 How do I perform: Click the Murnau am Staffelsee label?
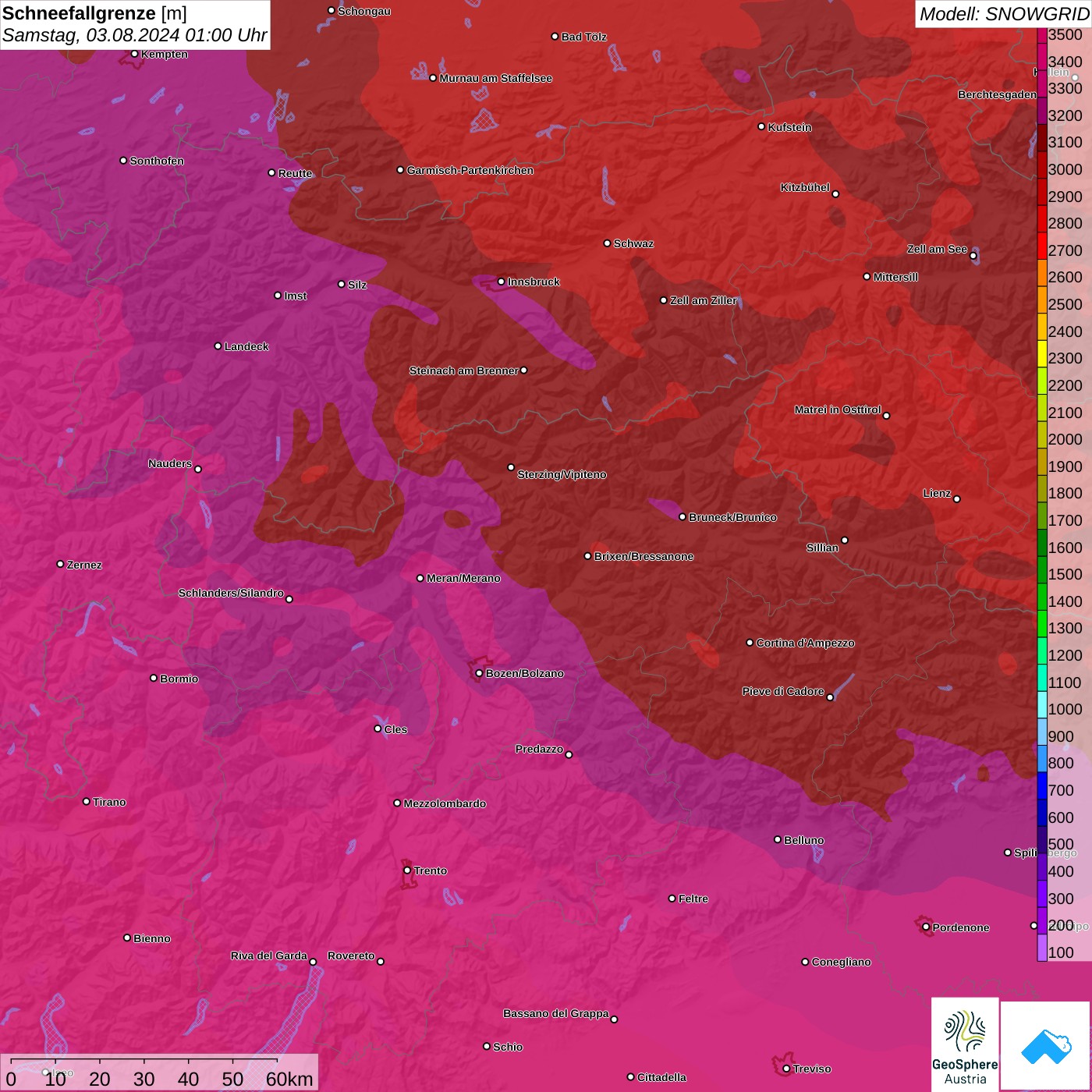[496, 78]
